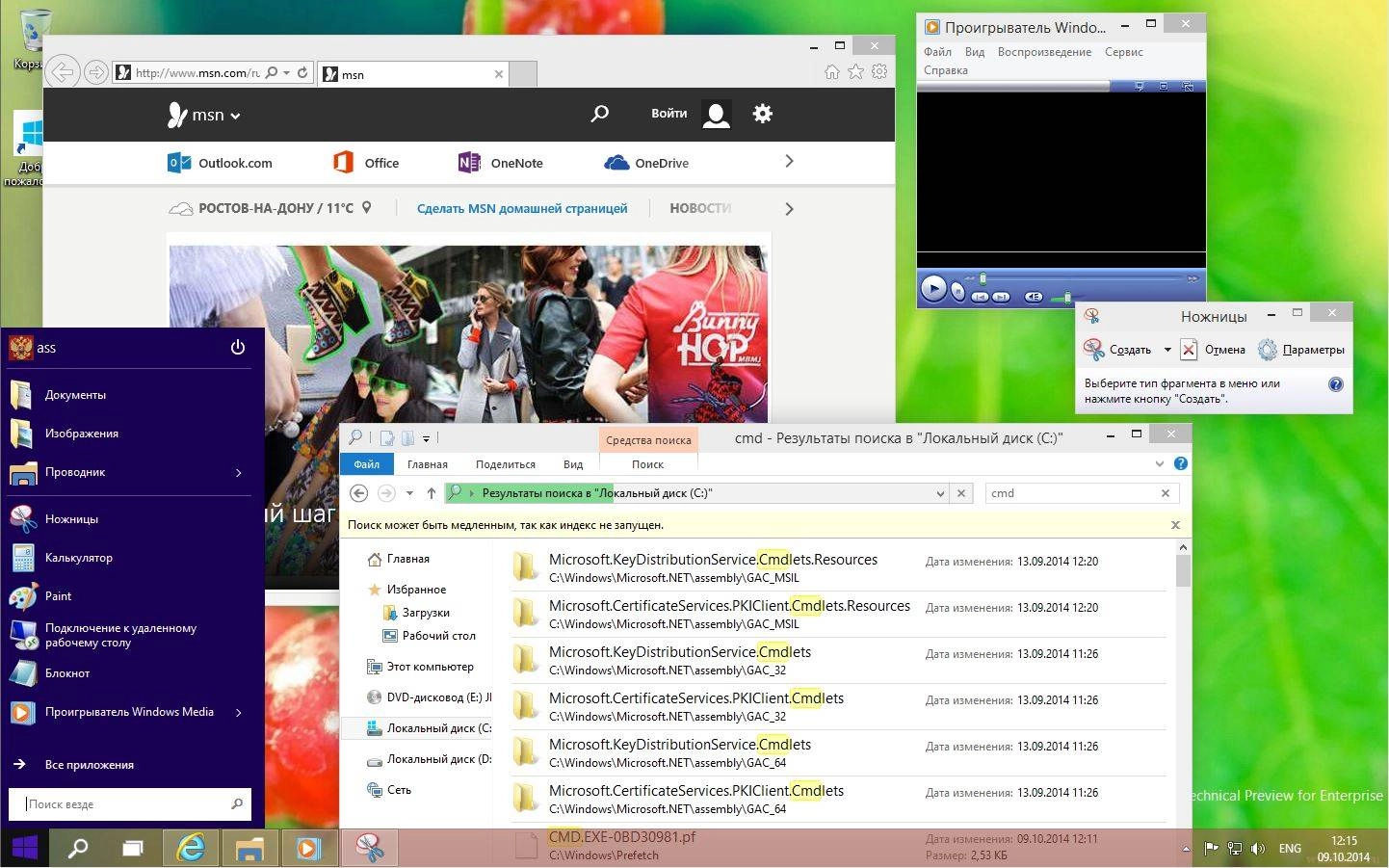Image resolution: width=1389 pixels, height=868 pixels.
Task: Open Блокнот from the Start menu
Action: pyautogui.click(x=132, y=672)
